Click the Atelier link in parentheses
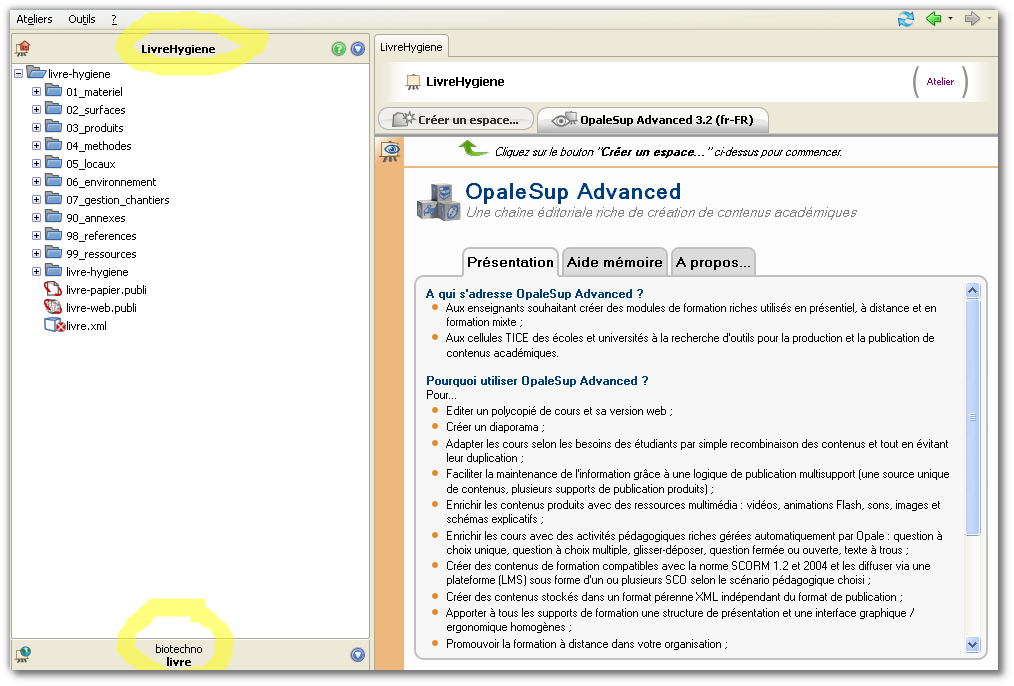This screenshot has width=1014, height=686. pyautogui.click(x=940, y=81)
